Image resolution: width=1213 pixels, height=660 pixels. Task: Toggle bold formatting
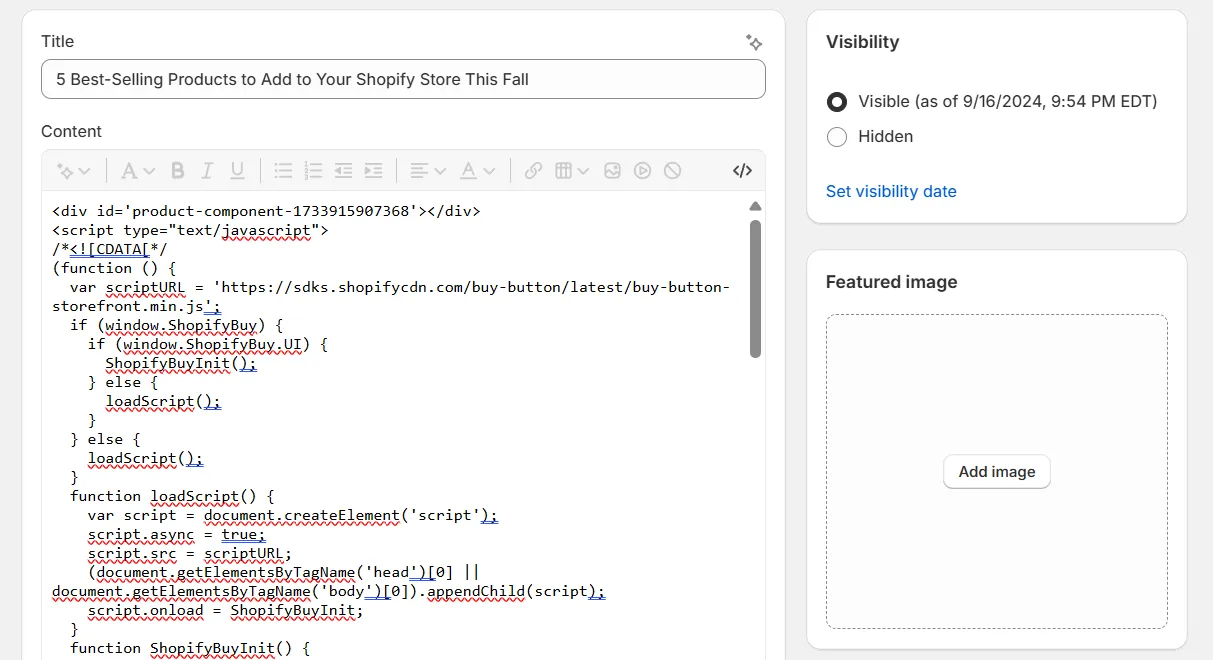[178, 171]
